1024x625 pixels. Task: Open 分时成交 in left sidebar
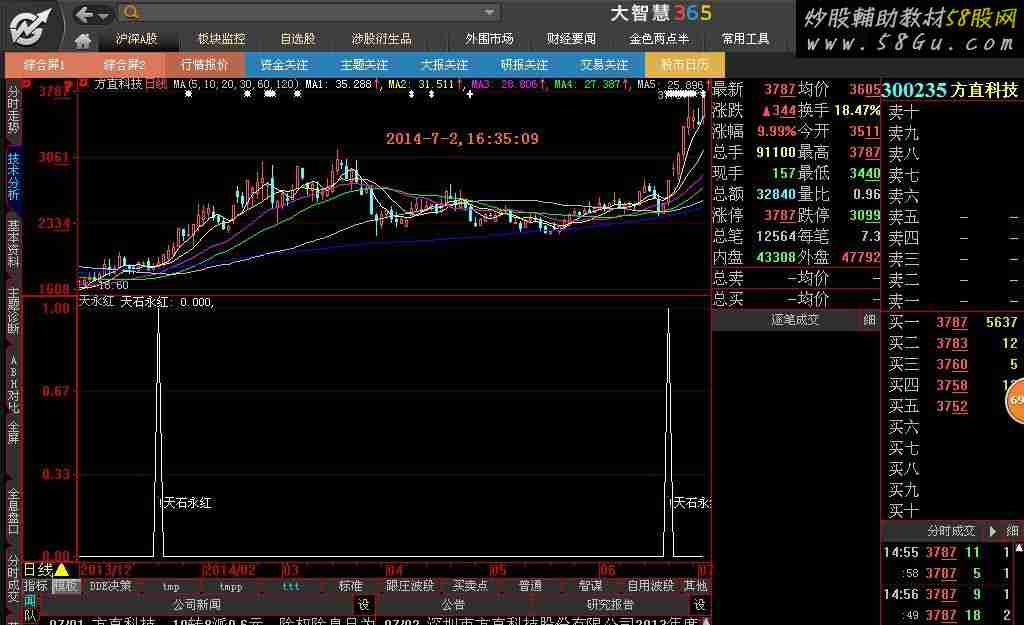click(13, 578)
